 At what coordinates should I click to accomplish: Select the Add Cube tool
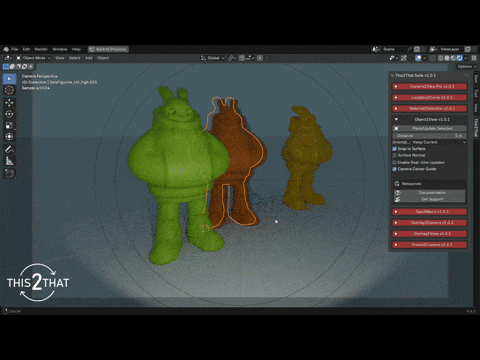(9, 174)
